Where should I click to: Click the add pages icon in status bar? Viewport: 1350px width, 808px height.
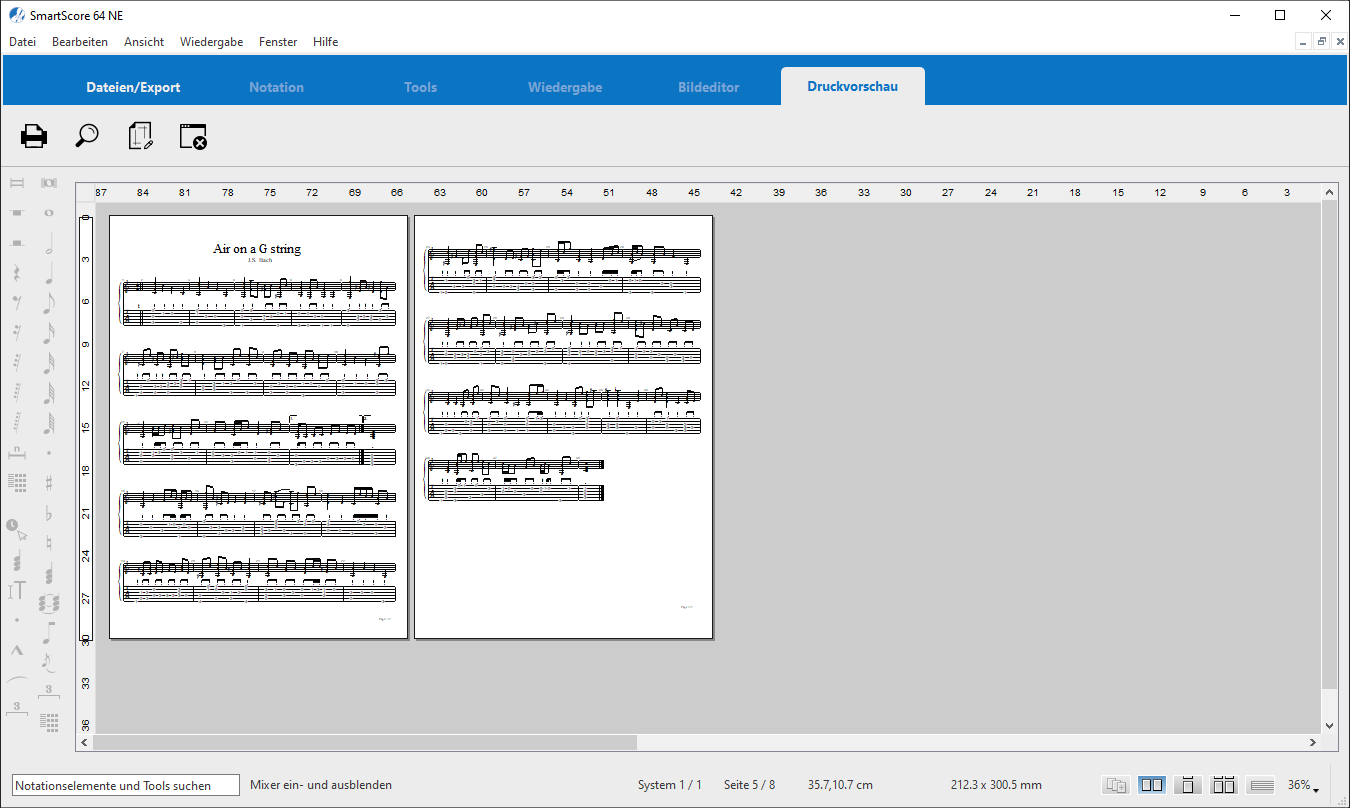pyautogui.click(x=1116, y=785)
